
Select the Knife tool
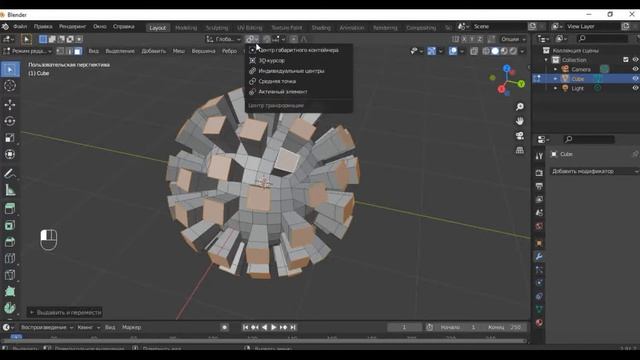(x=10, y=275)
